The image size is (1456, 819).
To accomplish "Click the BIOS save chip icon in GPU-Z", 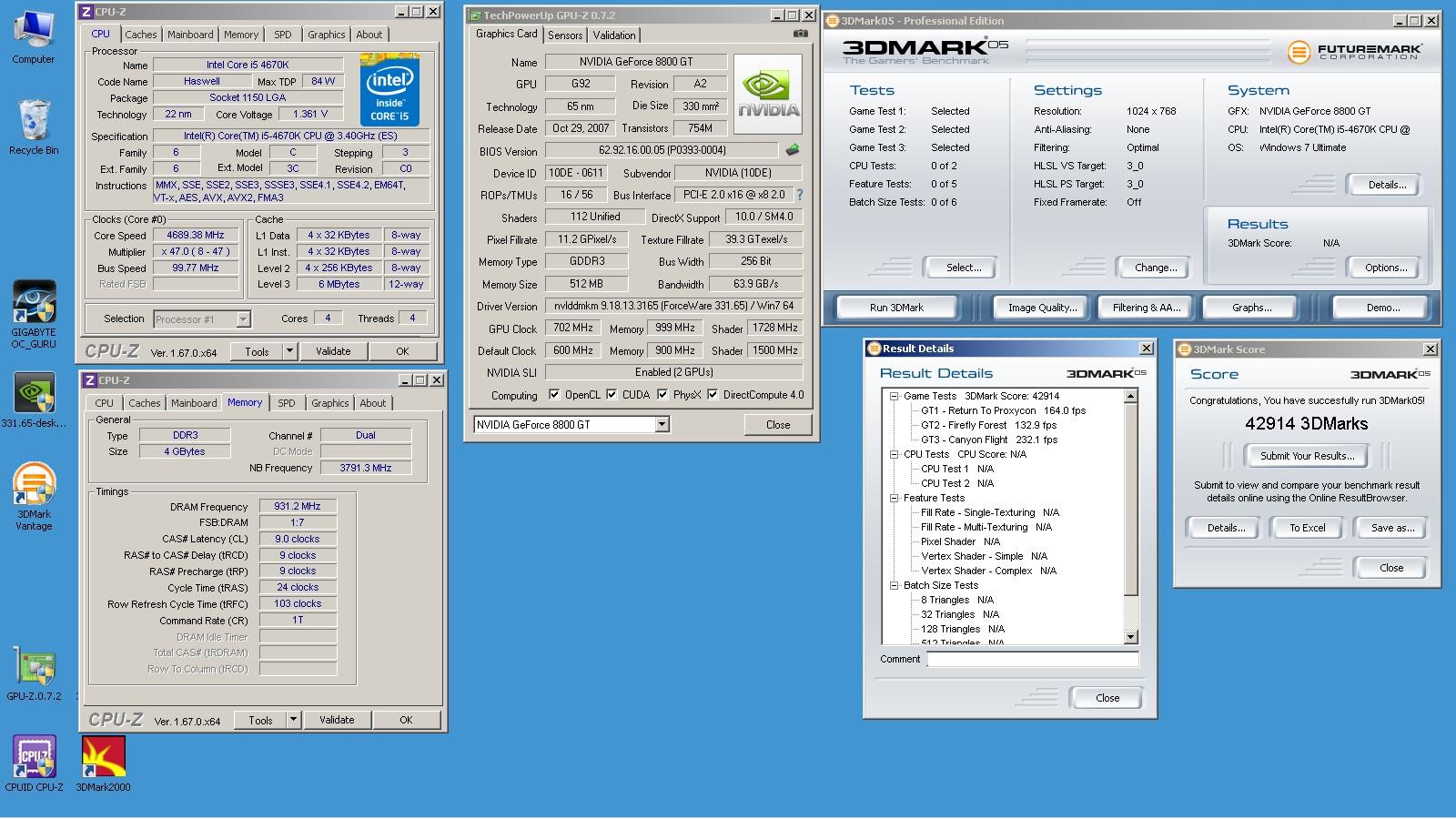I will (x=793, y=150).
